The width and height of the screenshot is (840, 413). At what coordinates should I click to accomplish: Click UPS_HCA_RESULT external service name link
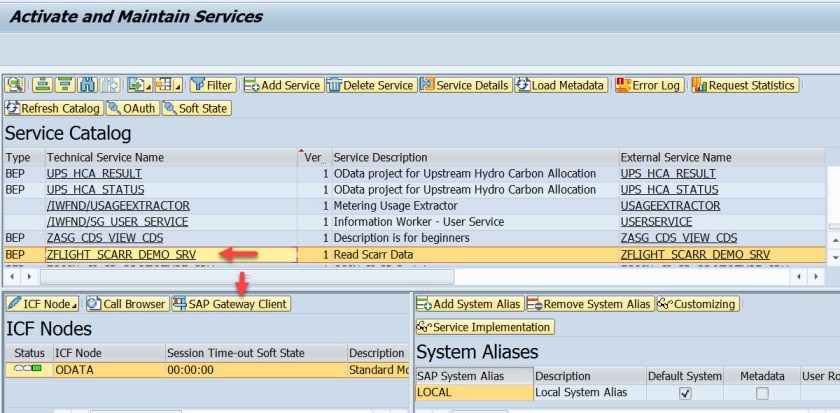668,173
